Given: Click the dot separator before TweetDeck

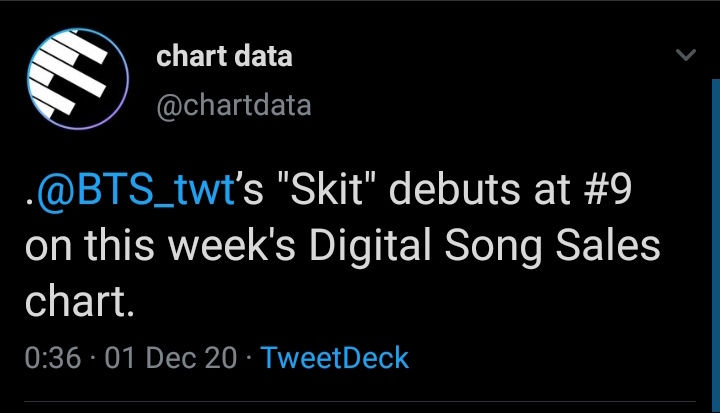Looking at the screenshot, I should tap(247, 358).
